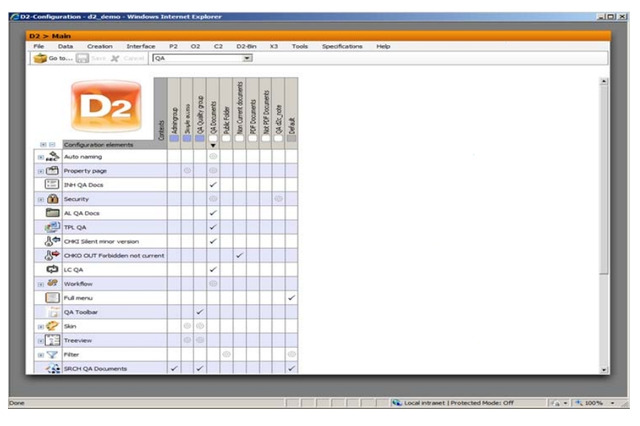Select the Full menu icon
Image resolution: width=640 pixels, height=426 pixels.
coord(52,297)
